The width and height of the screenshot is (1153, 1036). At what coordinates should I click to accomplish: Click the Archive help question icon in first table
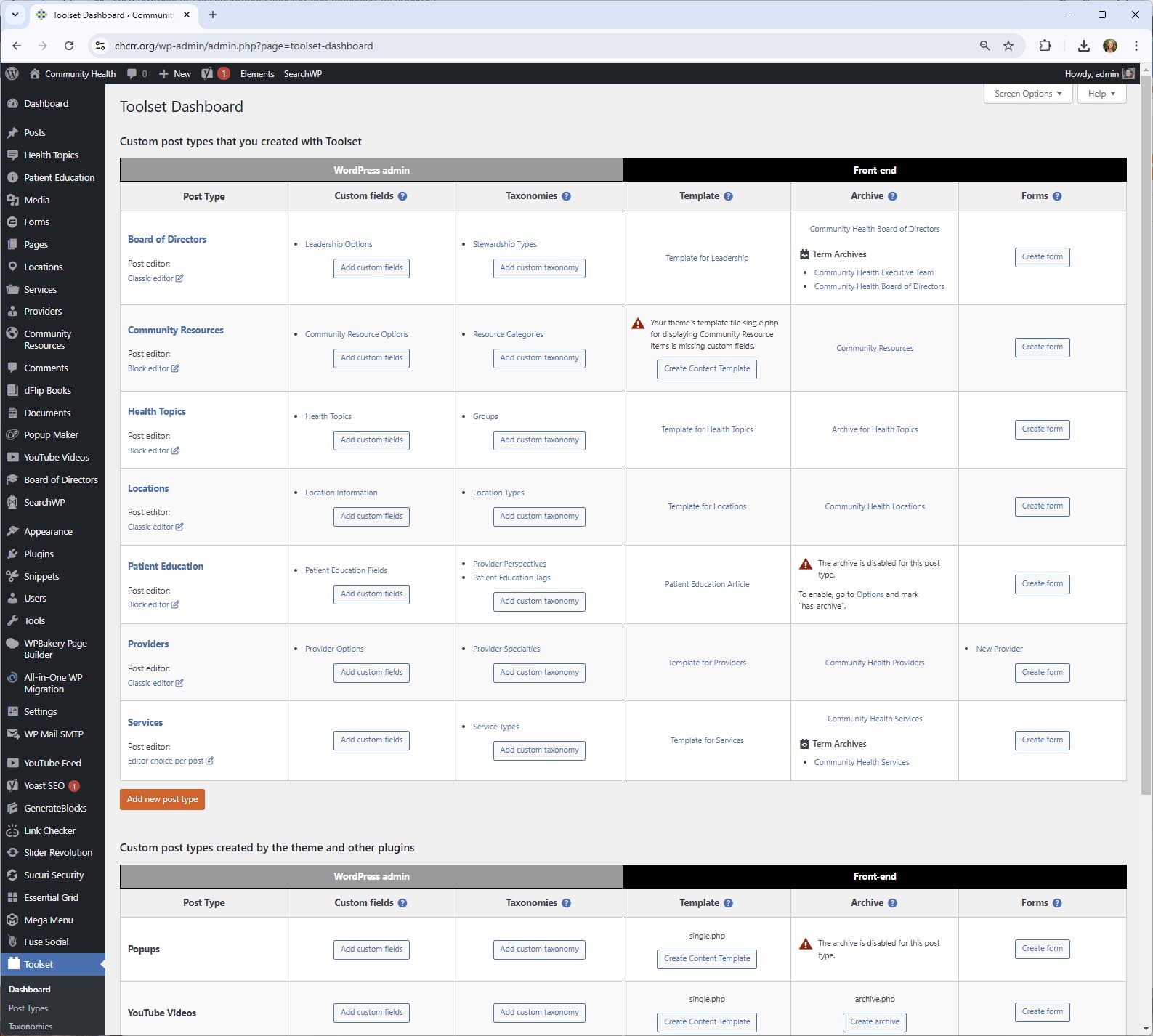892,196
